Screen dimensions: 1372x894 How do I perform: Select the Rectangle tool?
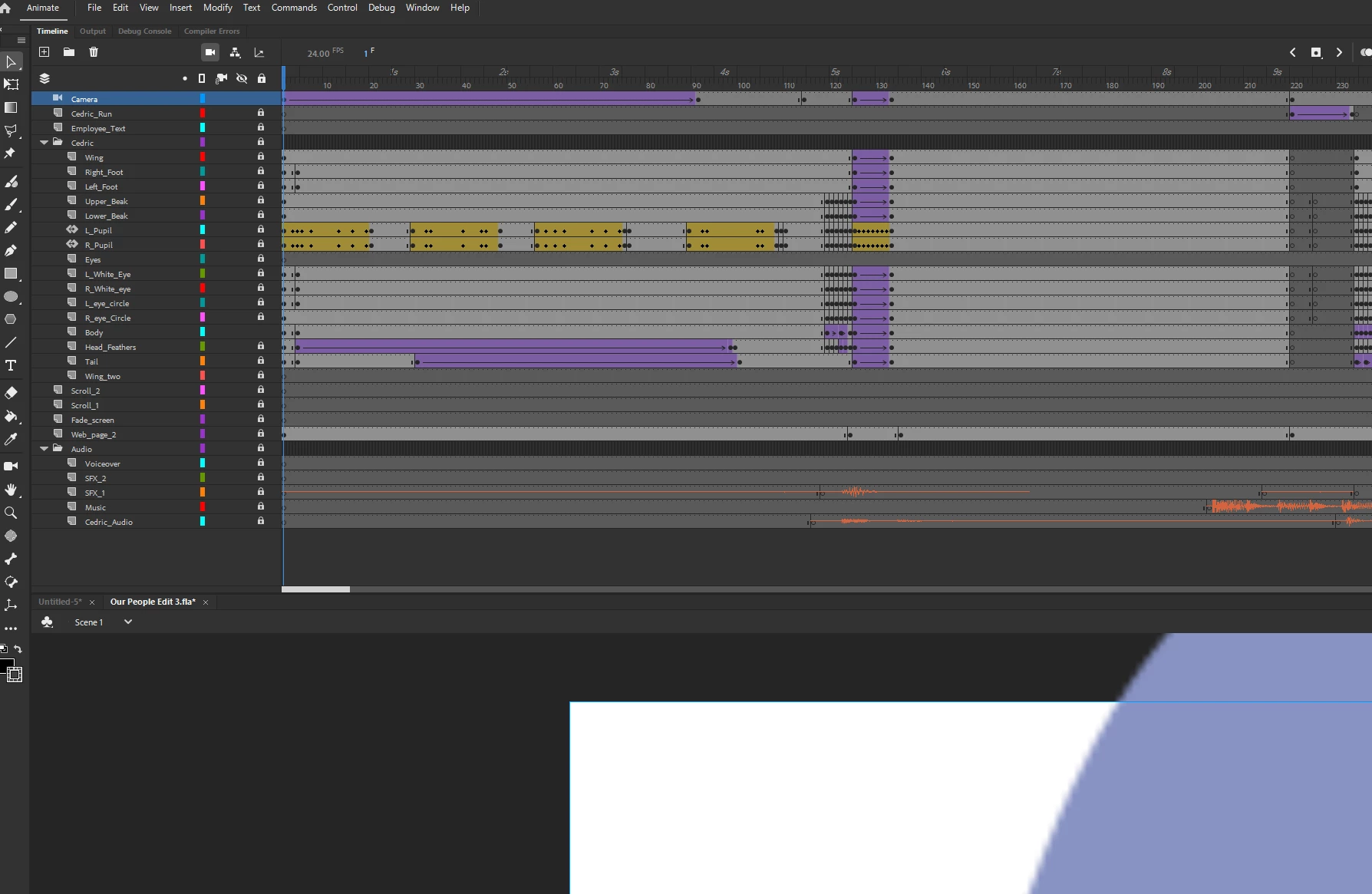coord(11,273)
